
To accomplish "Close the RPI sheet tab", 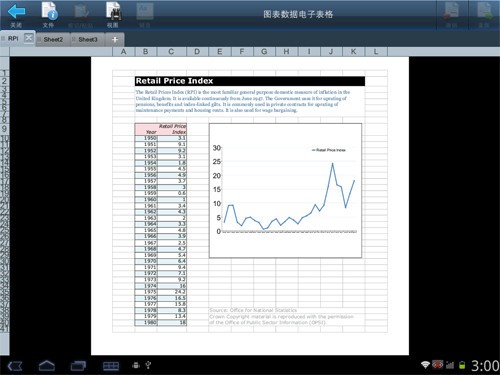I will point(29,38).
